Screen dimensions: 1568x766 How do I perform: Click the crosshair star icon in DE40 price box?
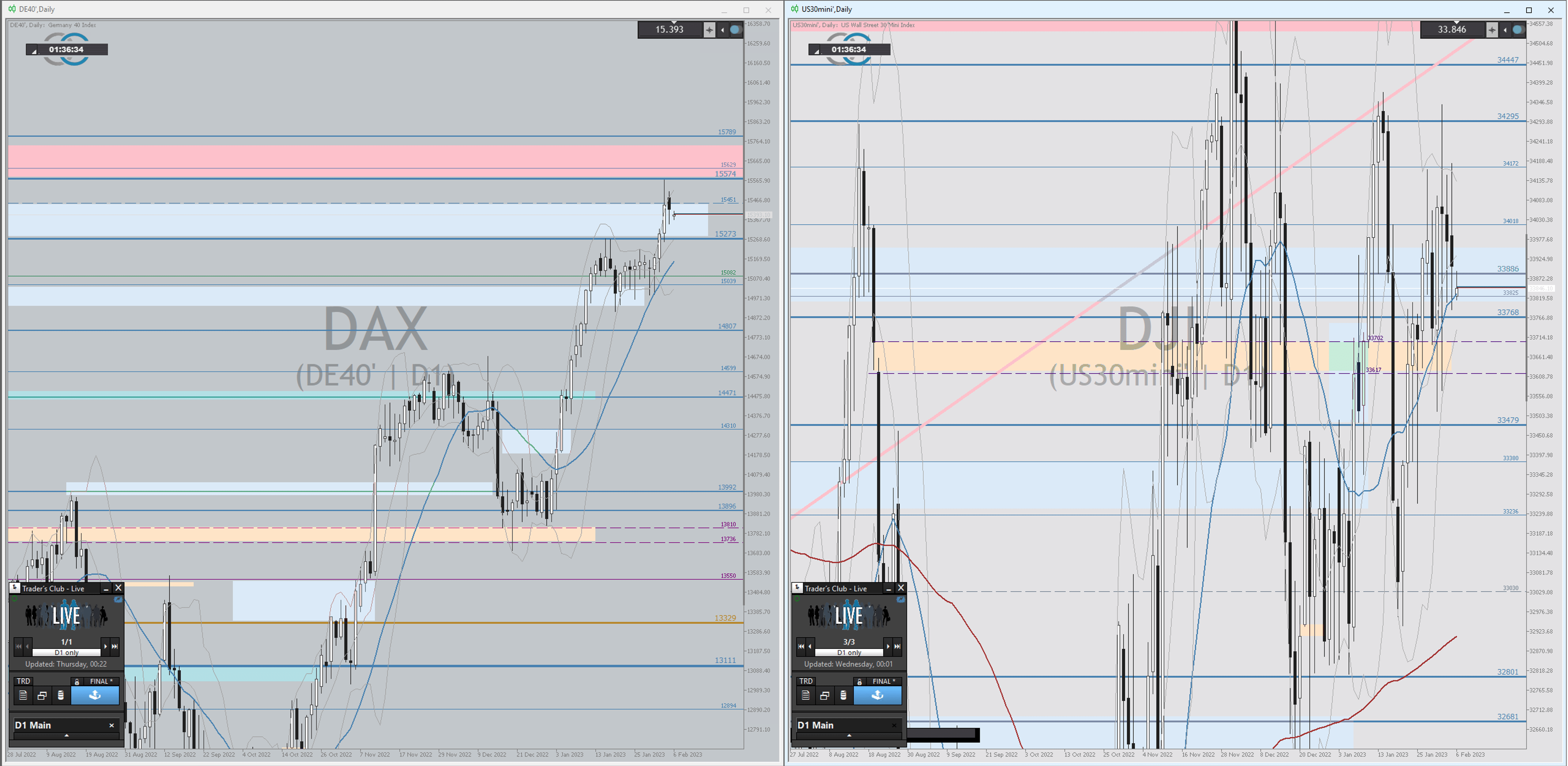click(x=709, y=29)
